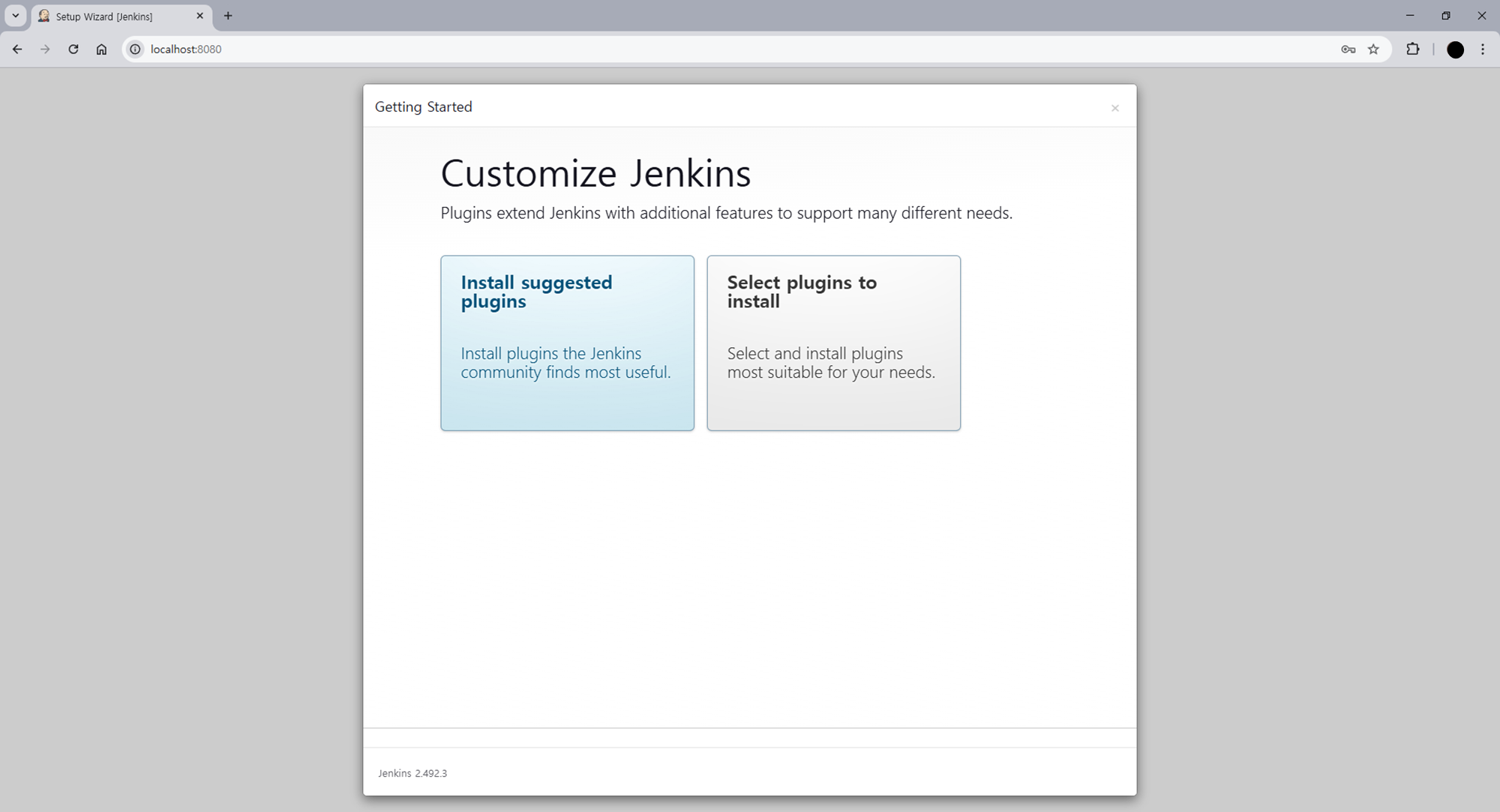
Task: Close the Getting Started dialog
Action: [x=1114, y=108]
